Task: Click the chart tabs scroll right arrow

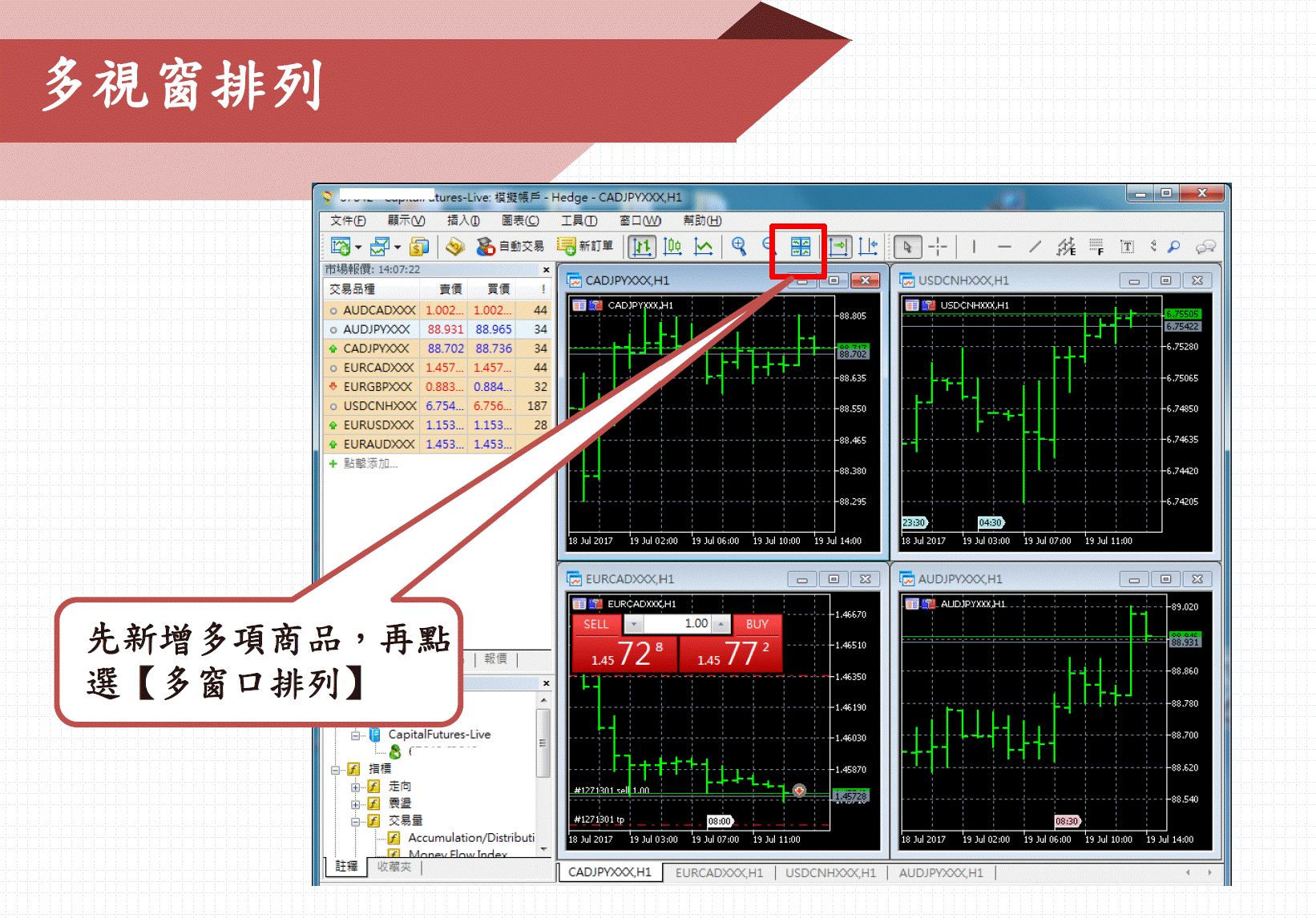Action: coord(1209,872)
